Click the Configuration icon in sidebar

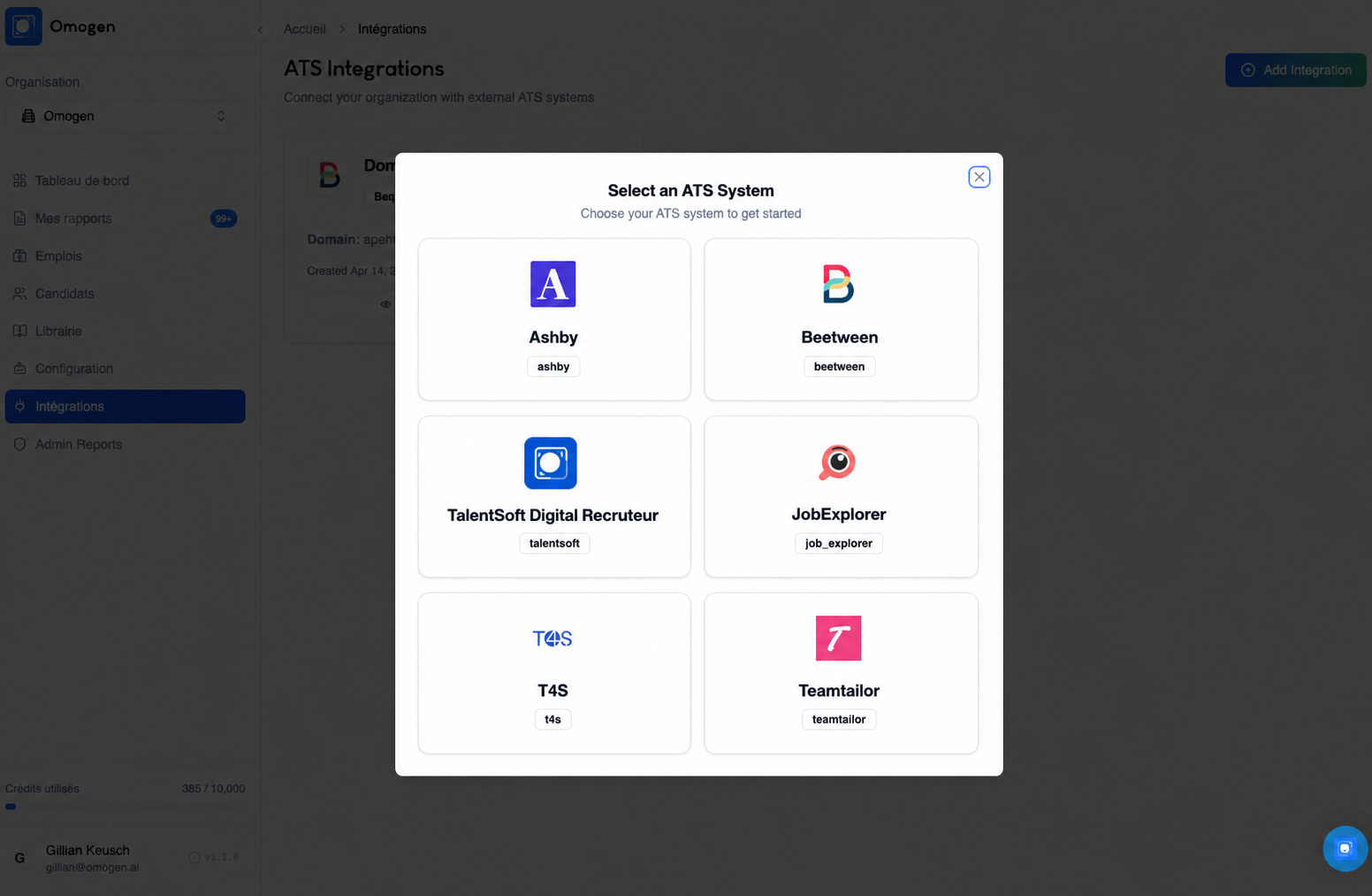(19, 369)
